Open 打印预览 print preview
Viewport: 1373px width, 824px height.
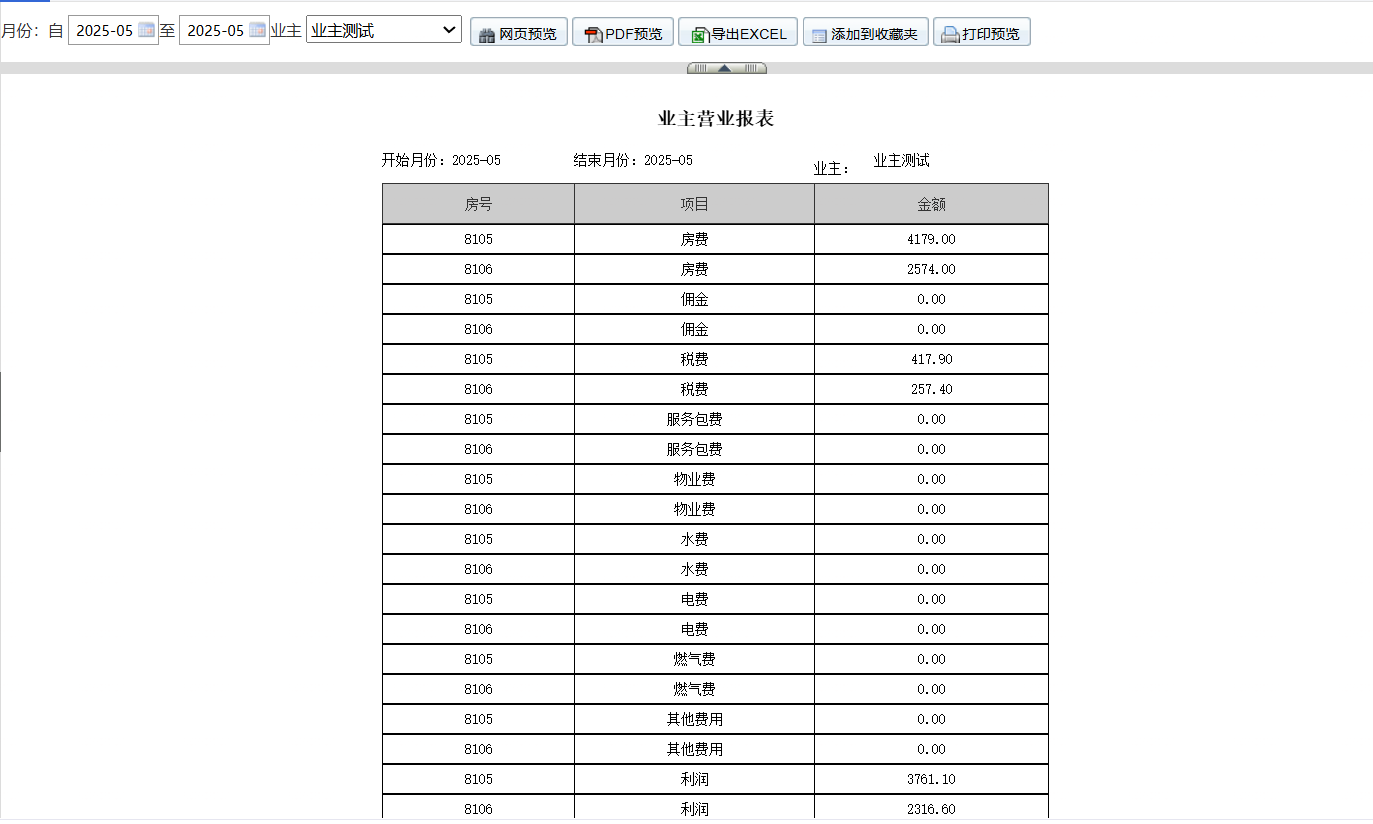pos(982,32)
